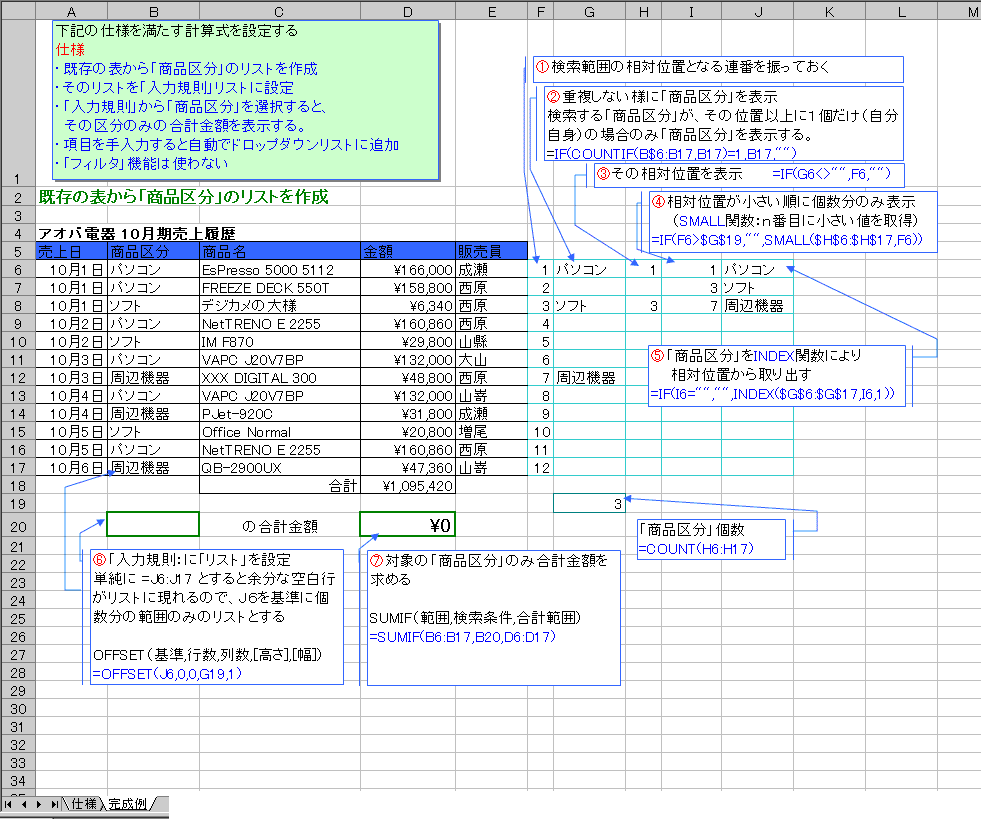Viewport: 981px width, 819px height.
Task: Go to last sheet navigation arrow
Action: [55, 804]
